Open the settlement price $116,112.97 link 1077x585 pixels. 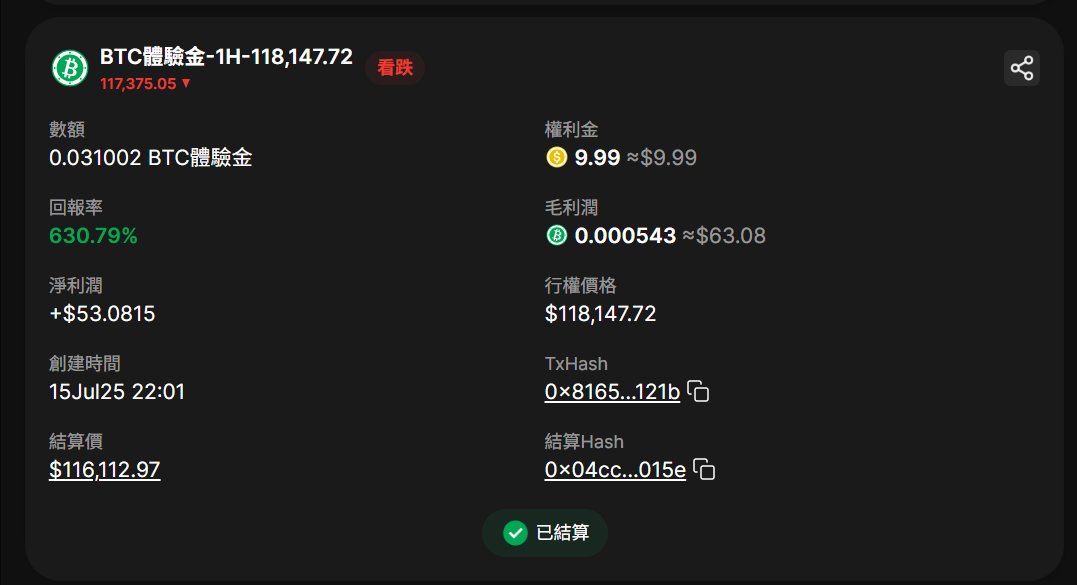pos(104,470)
